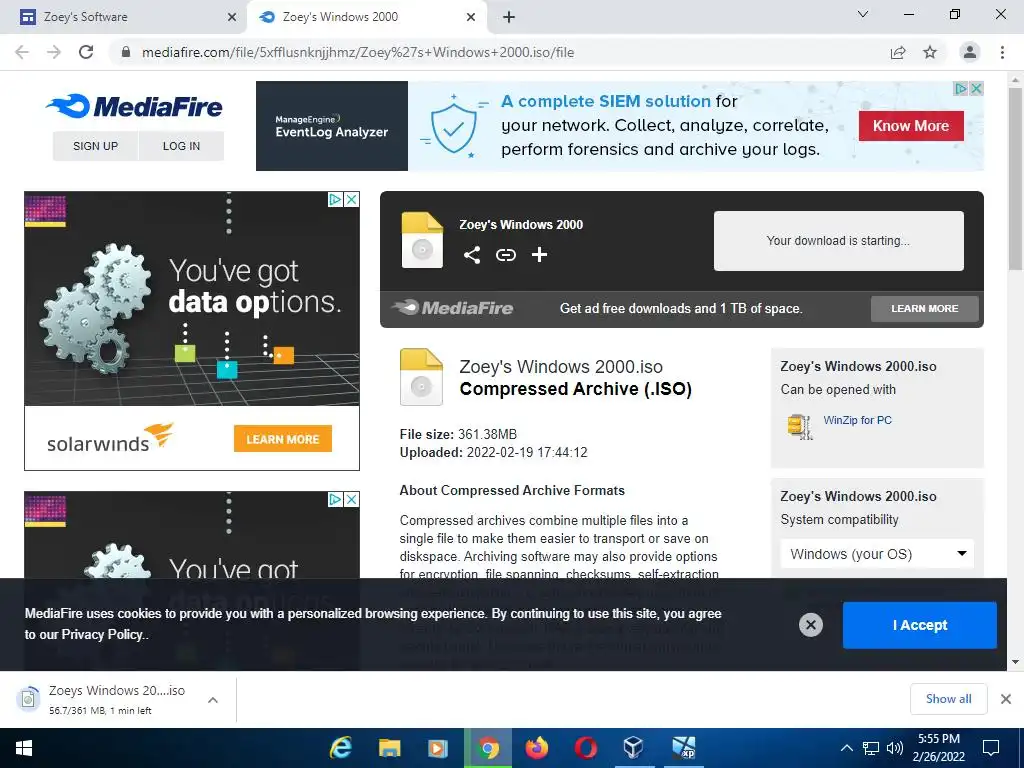Click the plus icon to save file

coord(539,255)
